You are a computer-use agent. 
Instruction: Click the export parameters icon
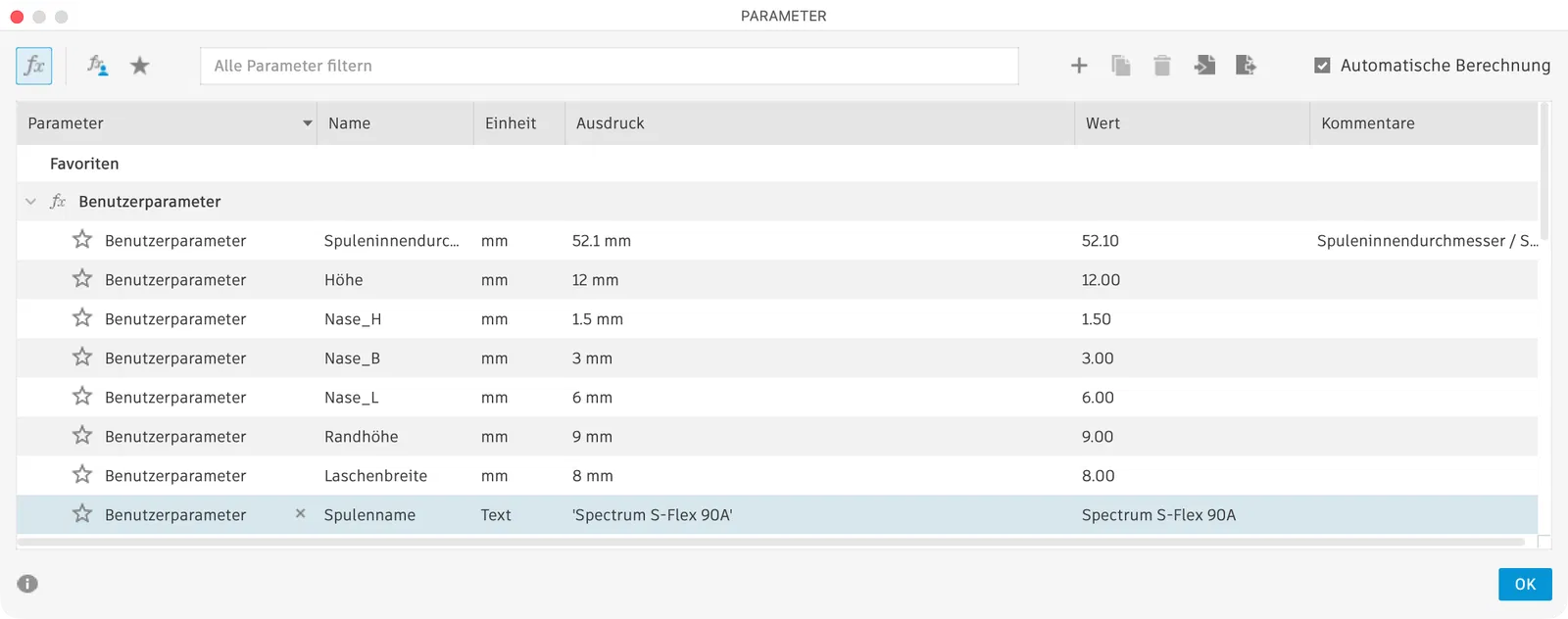[1246, 66]
